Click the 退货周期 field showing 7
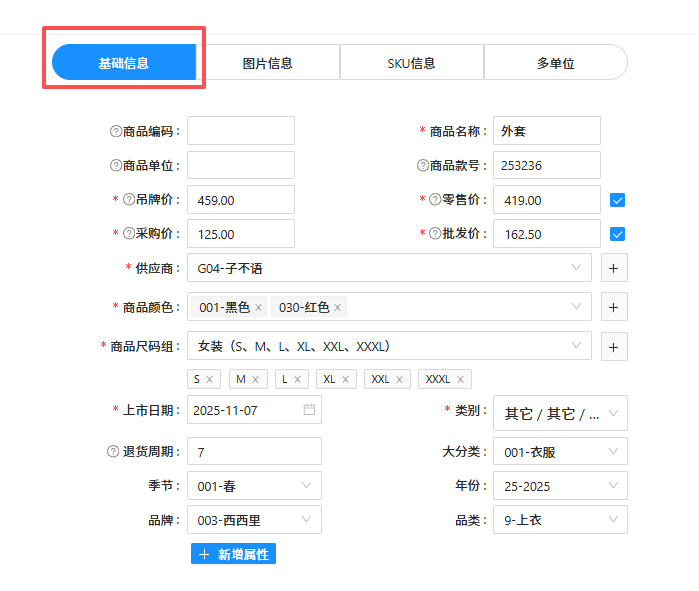The height and width of the screenshot is (591, 699). (254, 451)
